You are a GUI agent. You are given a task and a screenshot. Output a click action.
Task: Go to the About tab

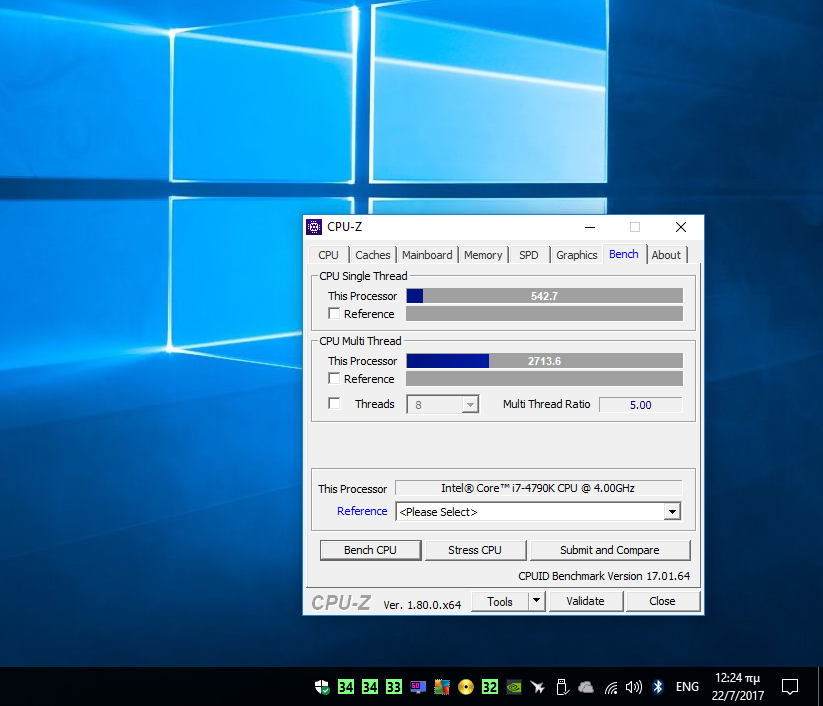pyautogui.click(x=666, y=255)
